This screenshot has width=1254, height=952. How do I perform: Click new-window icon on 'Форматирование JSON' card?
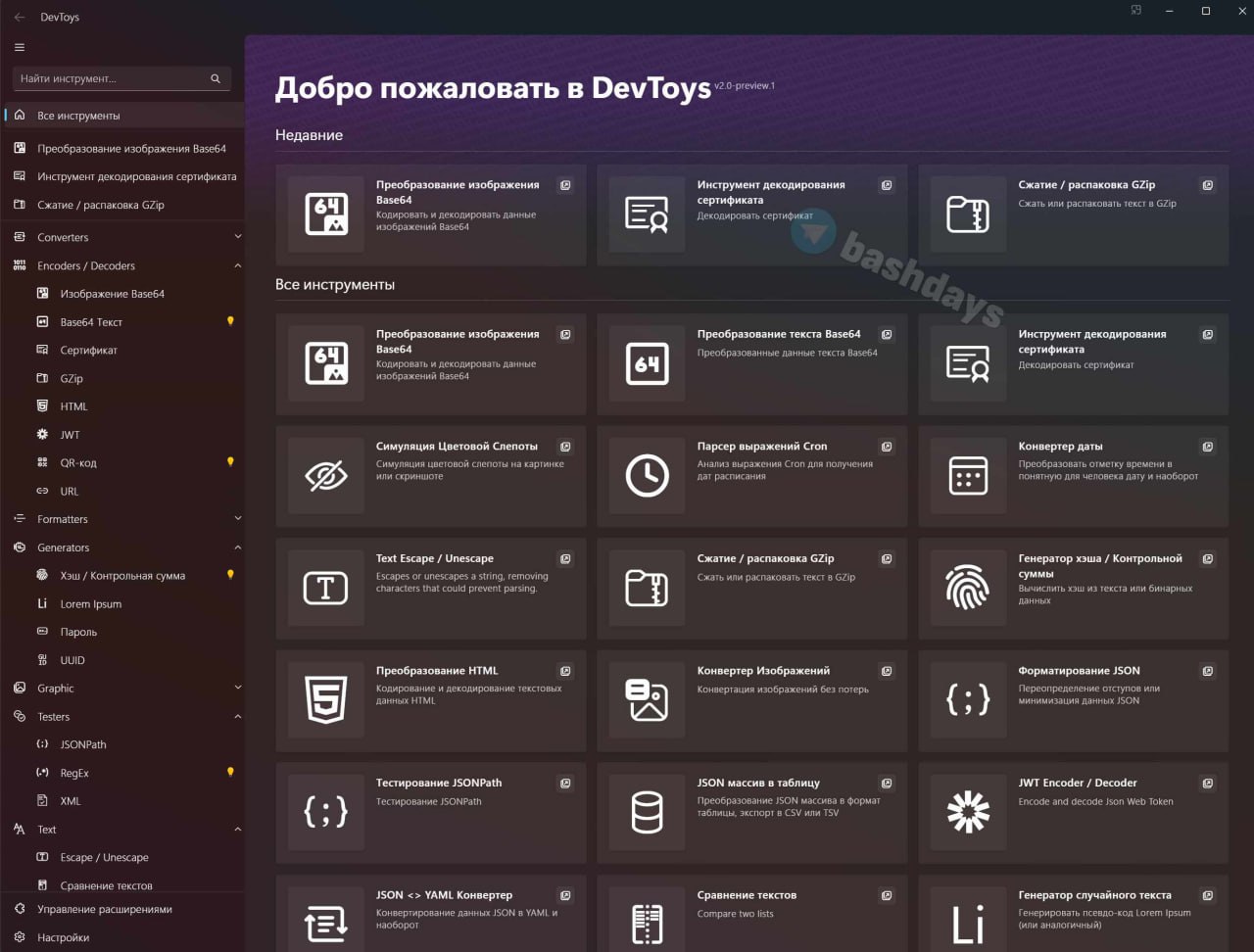tap(1208, 671)
